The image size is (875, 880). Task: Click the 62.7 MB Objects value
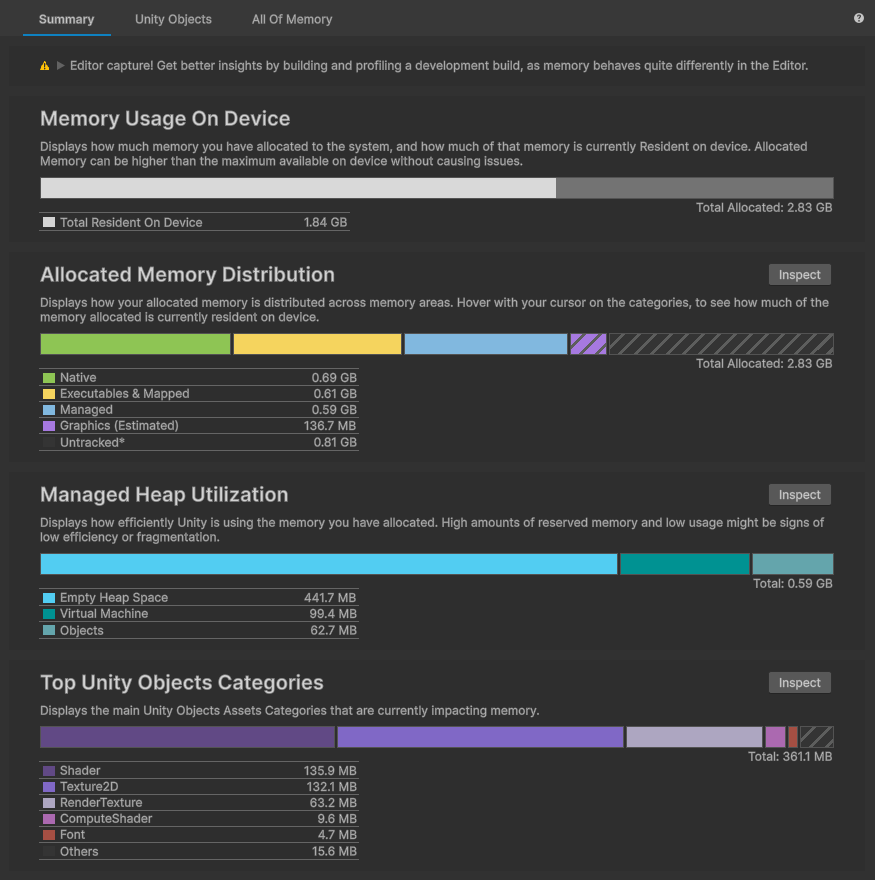coord(333,631)
